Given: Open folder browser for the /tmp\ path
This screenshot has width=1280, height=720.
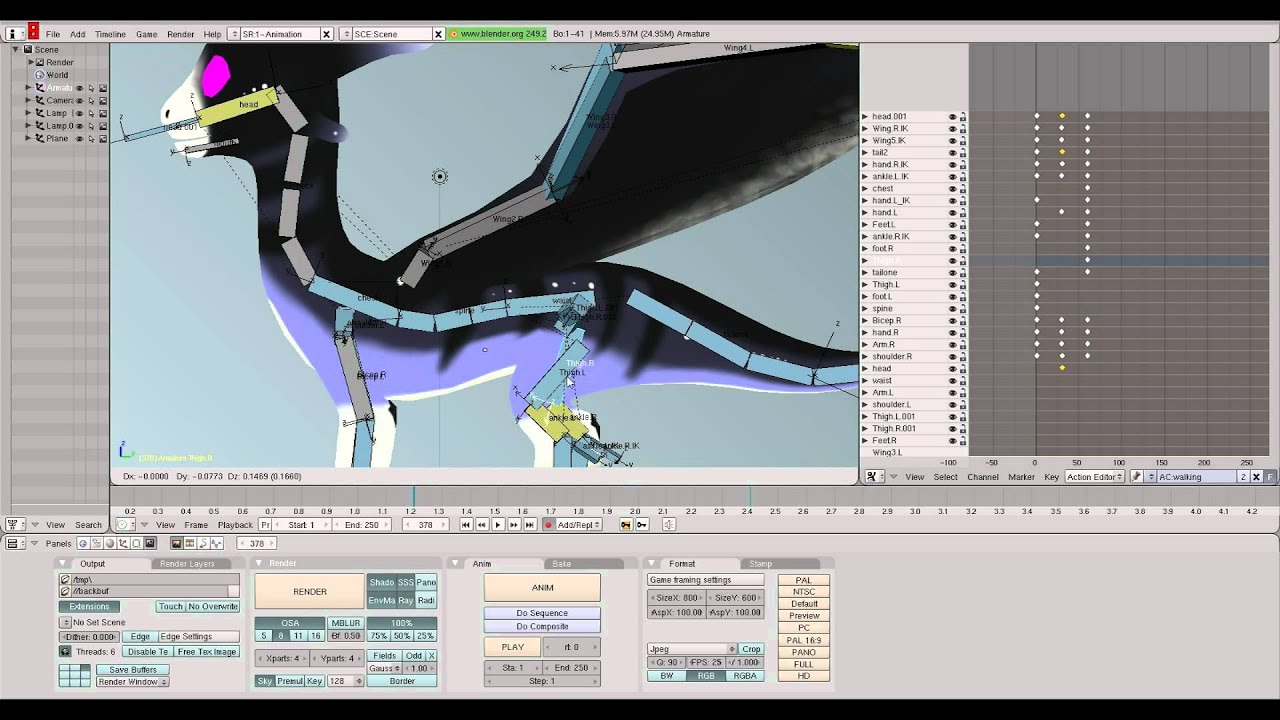Looking at the screenshot, I should point(65,580).
